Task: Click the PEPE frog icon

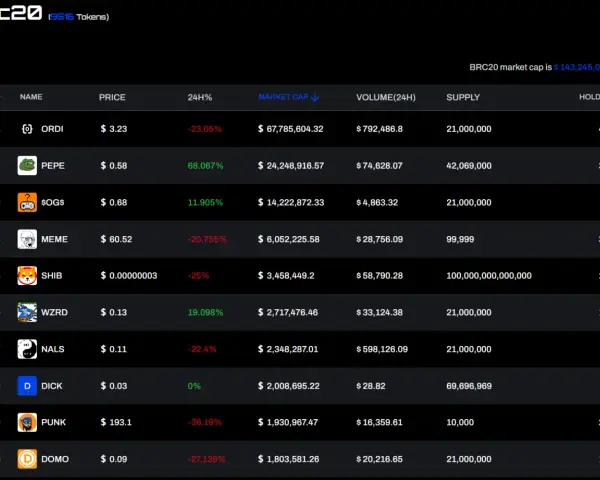Action: (x=27, y=165)
